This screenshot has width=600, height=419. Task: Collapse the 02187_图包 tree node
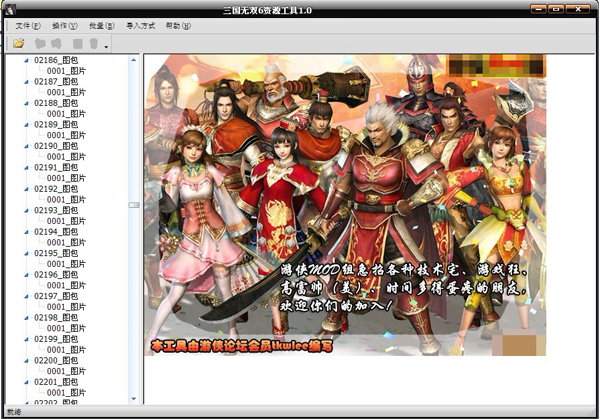(x=26, y=82)
